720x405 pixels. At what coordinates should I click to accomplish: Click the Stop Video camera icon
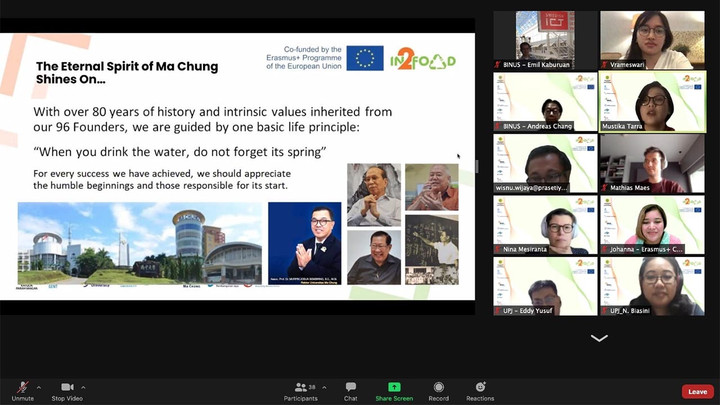tap(67, 387)
